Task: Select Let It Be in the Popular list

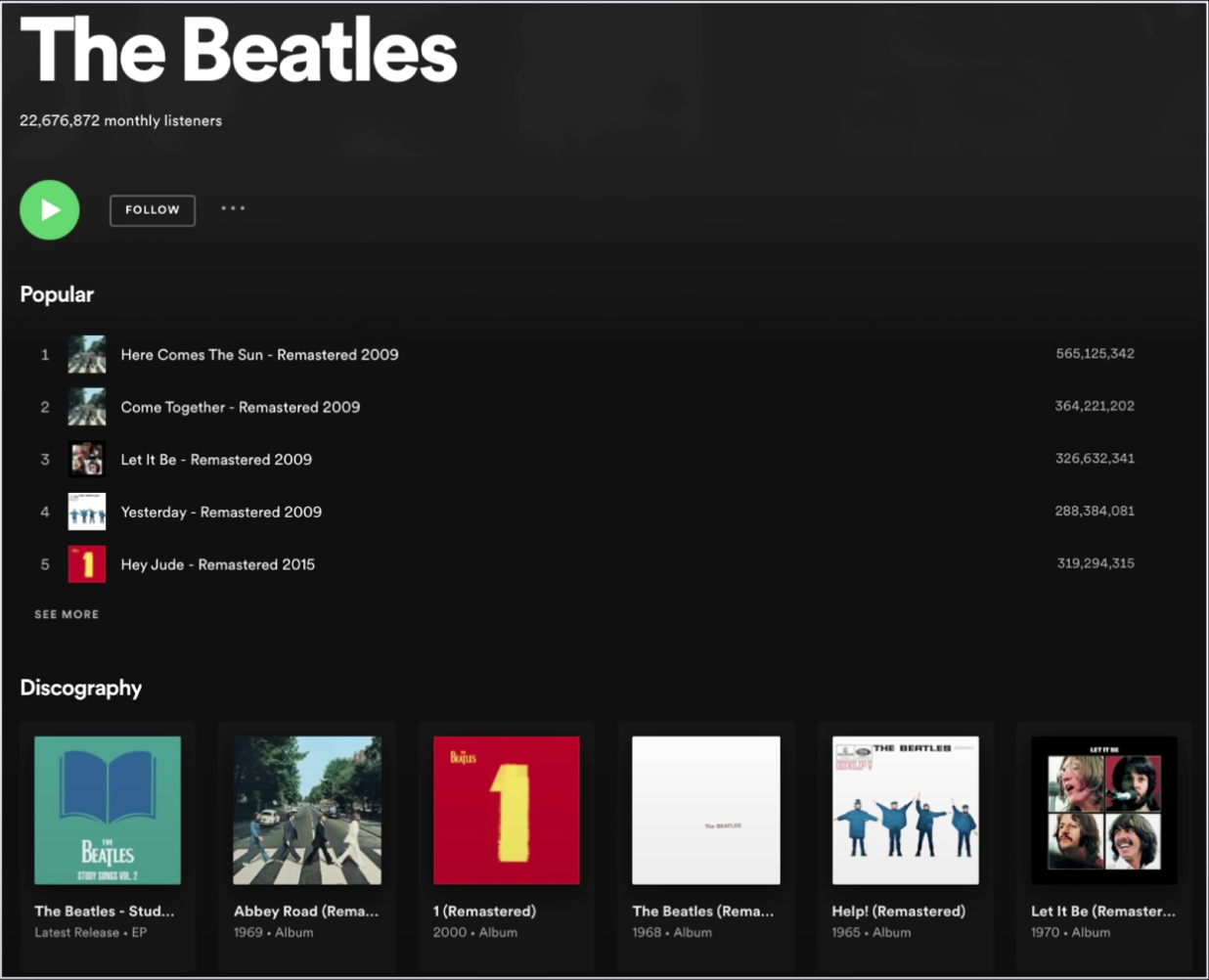Action: [216, 460]
